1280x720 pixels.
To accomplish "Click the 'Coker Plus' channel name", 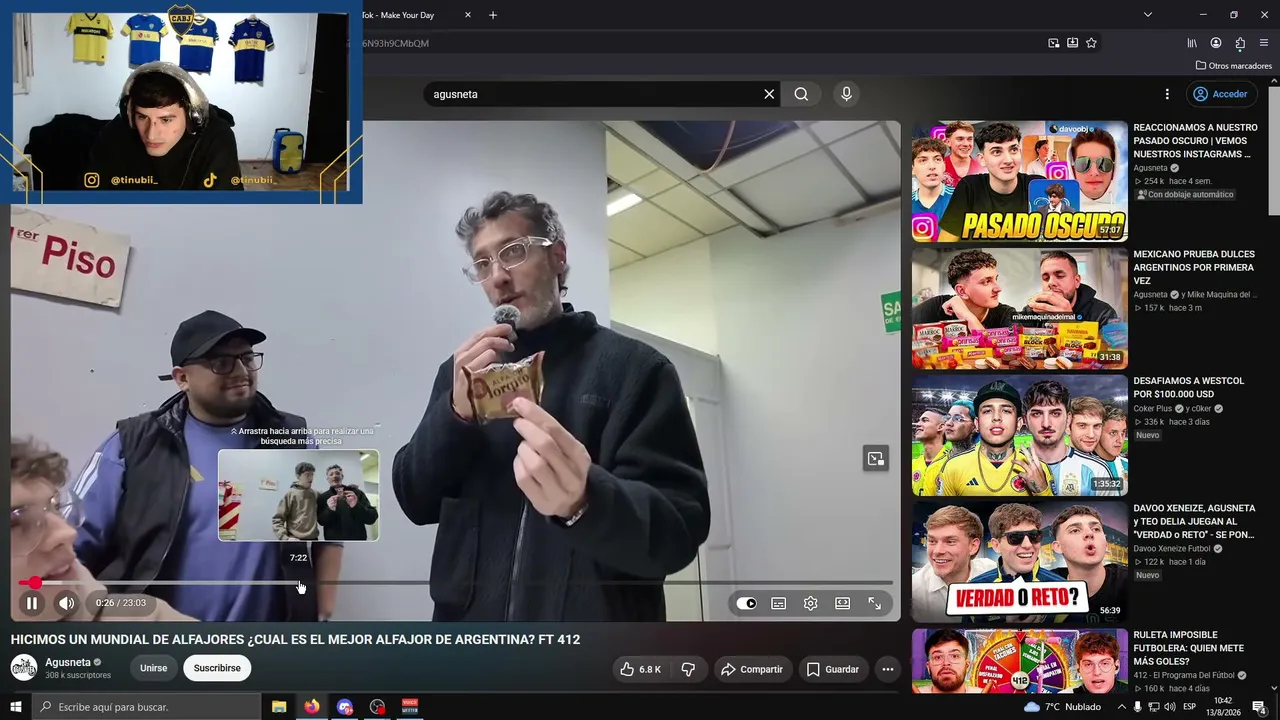I will 1153,409.
